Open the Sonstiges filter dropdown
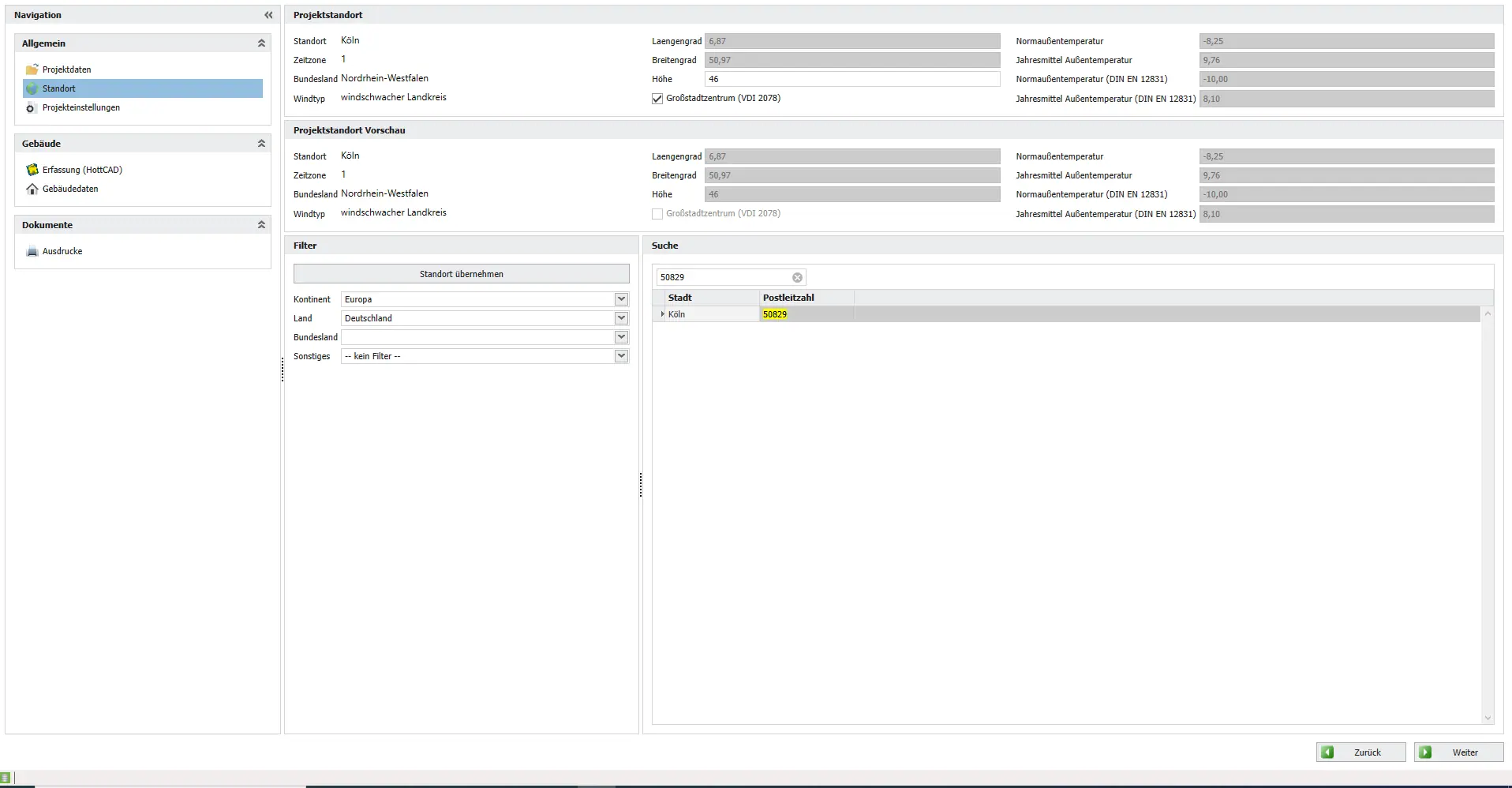The width and height of the screenshot is (1512, 788). (621, 356)
